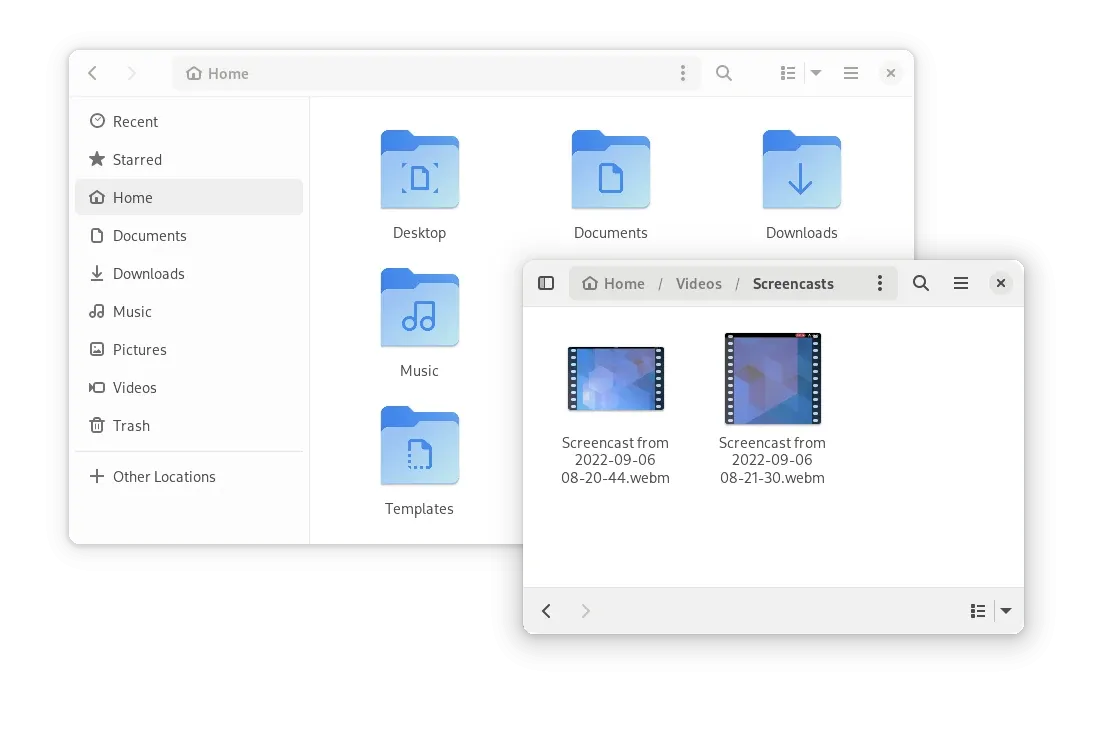Open the Templates folder
This screenshot has height=749, width=1096.
pos(419,446)
